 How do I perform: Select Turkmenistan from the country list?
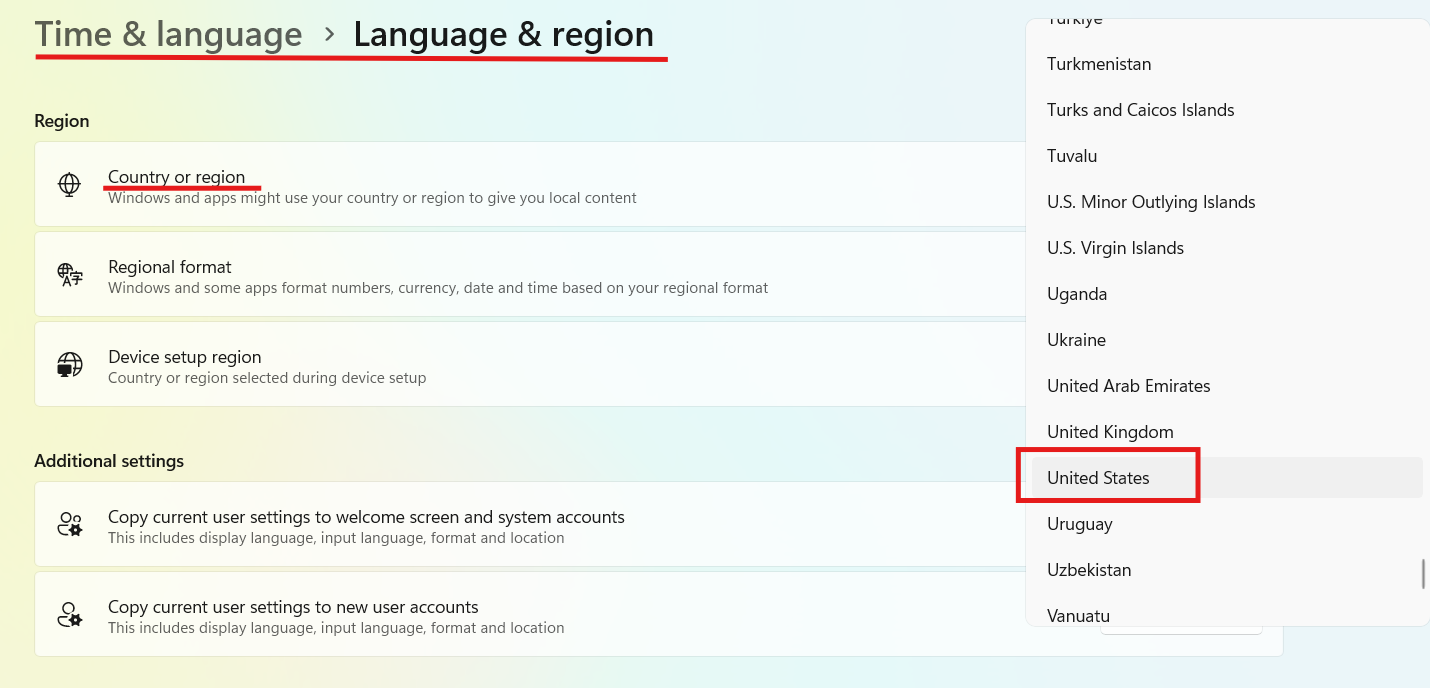click(x=1099, y=63)
